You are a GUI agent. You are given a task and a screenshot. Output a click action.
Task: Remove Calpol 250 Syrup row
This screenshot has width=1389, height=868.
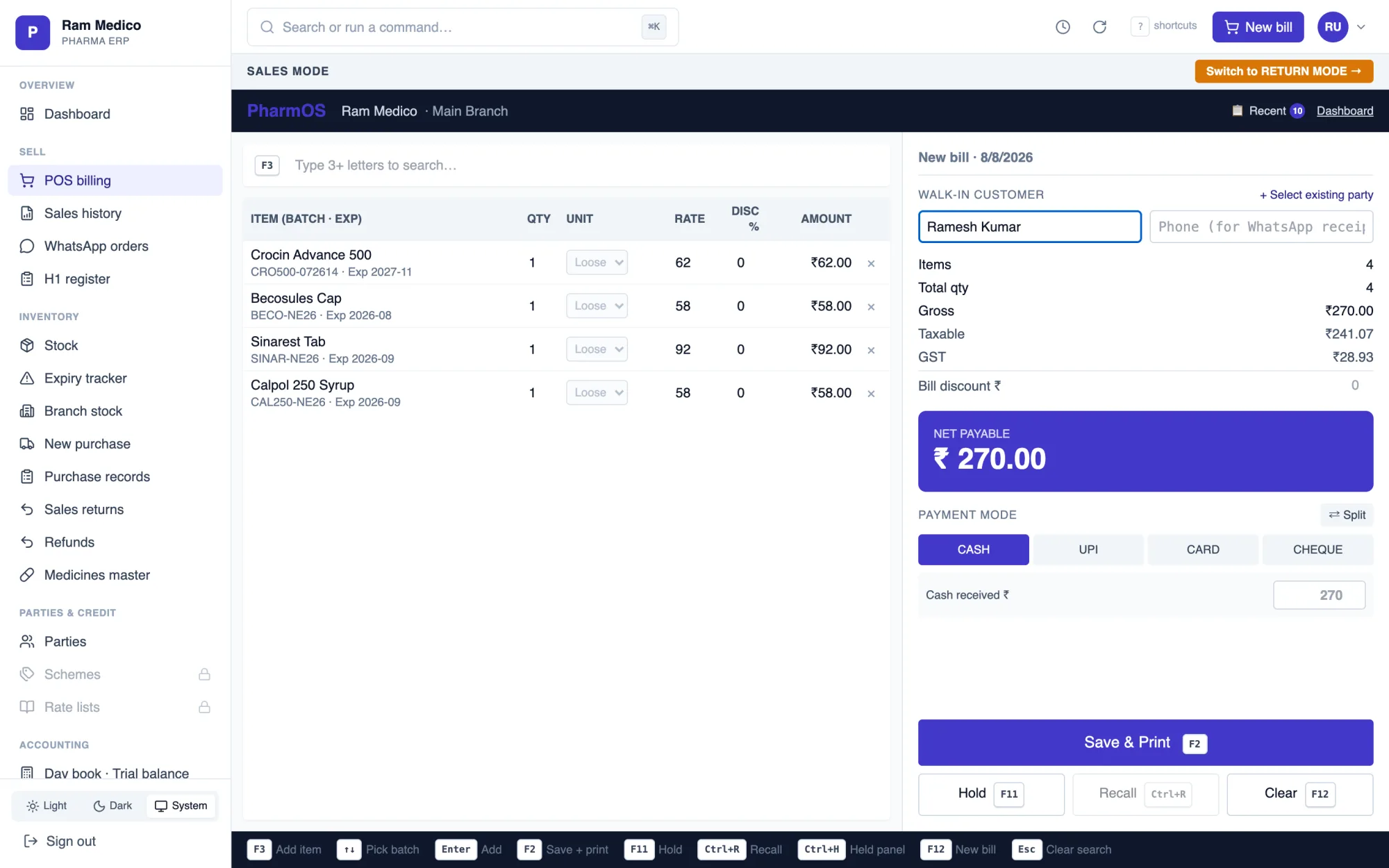871,393
